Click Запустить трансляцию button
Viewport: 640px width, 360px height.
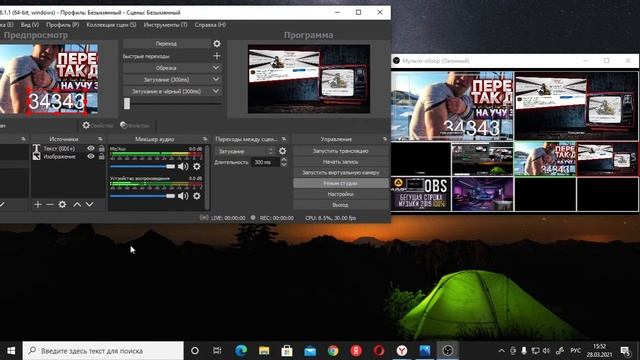point(340,151)
